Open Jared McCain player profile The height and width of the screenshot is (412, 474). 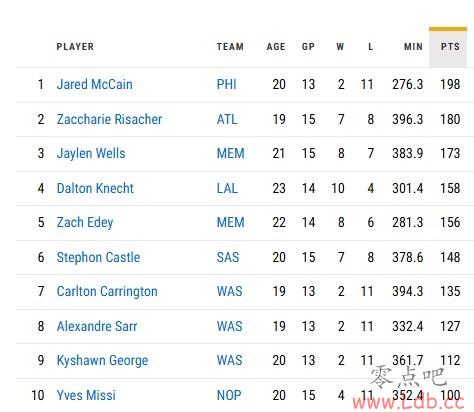coord(94,84)
